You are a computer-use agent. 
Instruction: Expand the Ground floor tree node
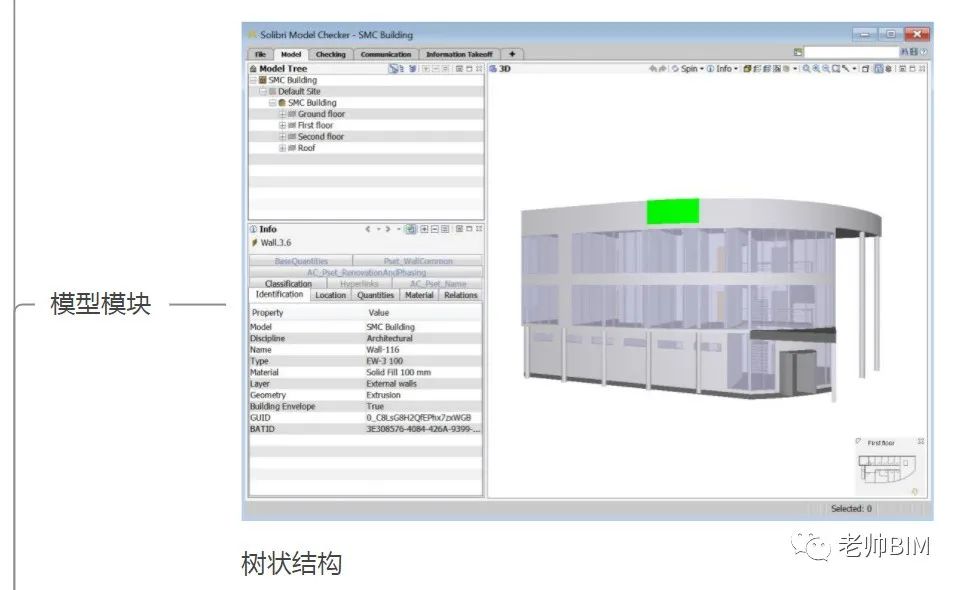pyautogui.click(x=283, y=114)
